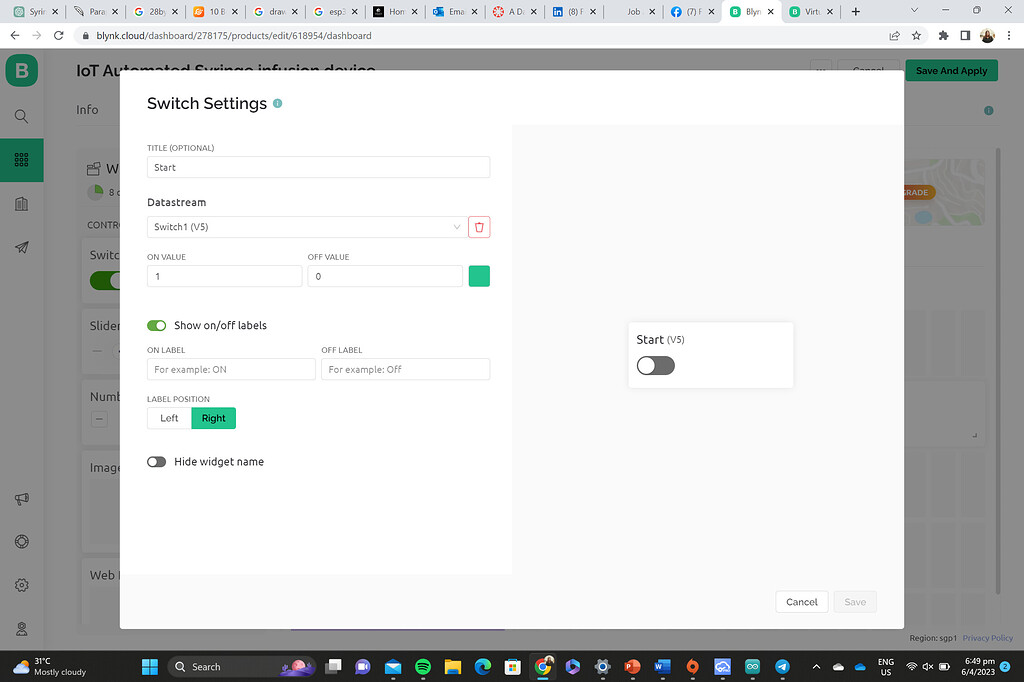
Task: Click the taskbar Search box
Action: pos(242,666)
